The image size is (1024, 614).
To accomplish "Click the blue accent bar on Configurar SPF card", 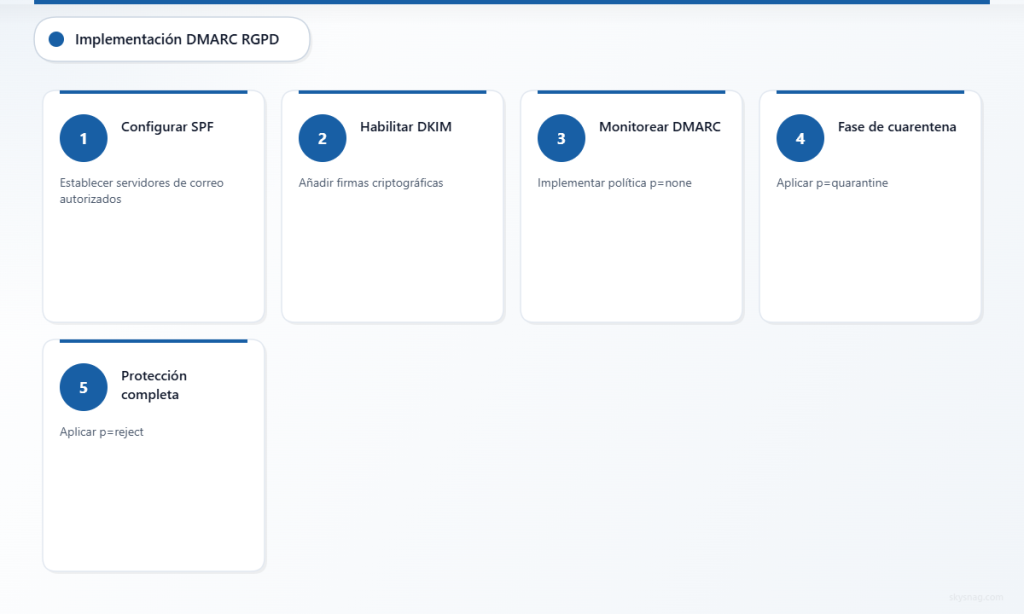I will pos(153,92).
